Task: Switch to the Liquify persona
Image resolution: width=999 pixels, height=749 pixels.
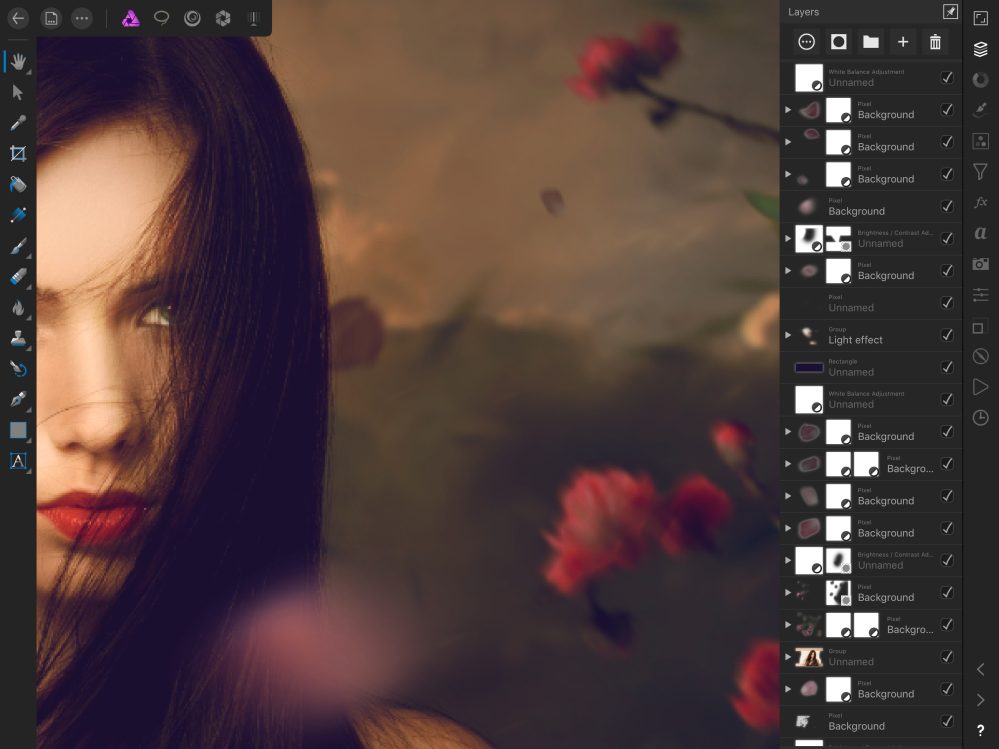Action: 192,18
